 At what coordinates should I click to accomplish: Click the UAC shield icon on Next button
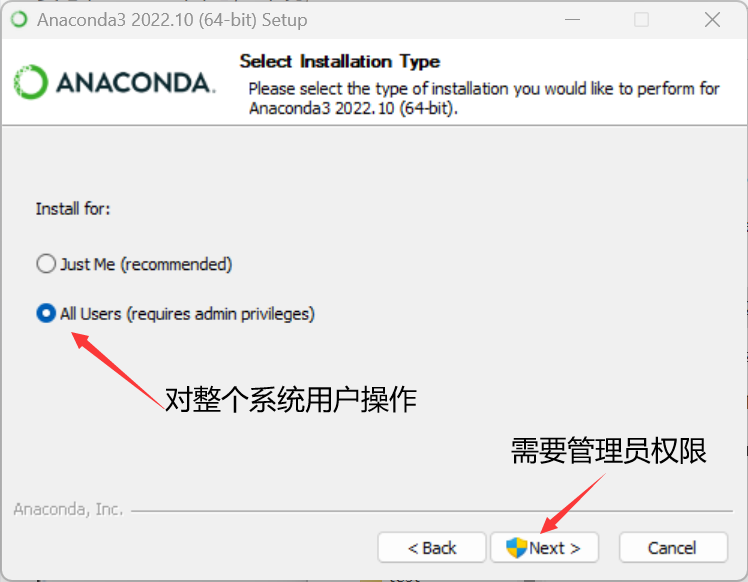(516, 548)
